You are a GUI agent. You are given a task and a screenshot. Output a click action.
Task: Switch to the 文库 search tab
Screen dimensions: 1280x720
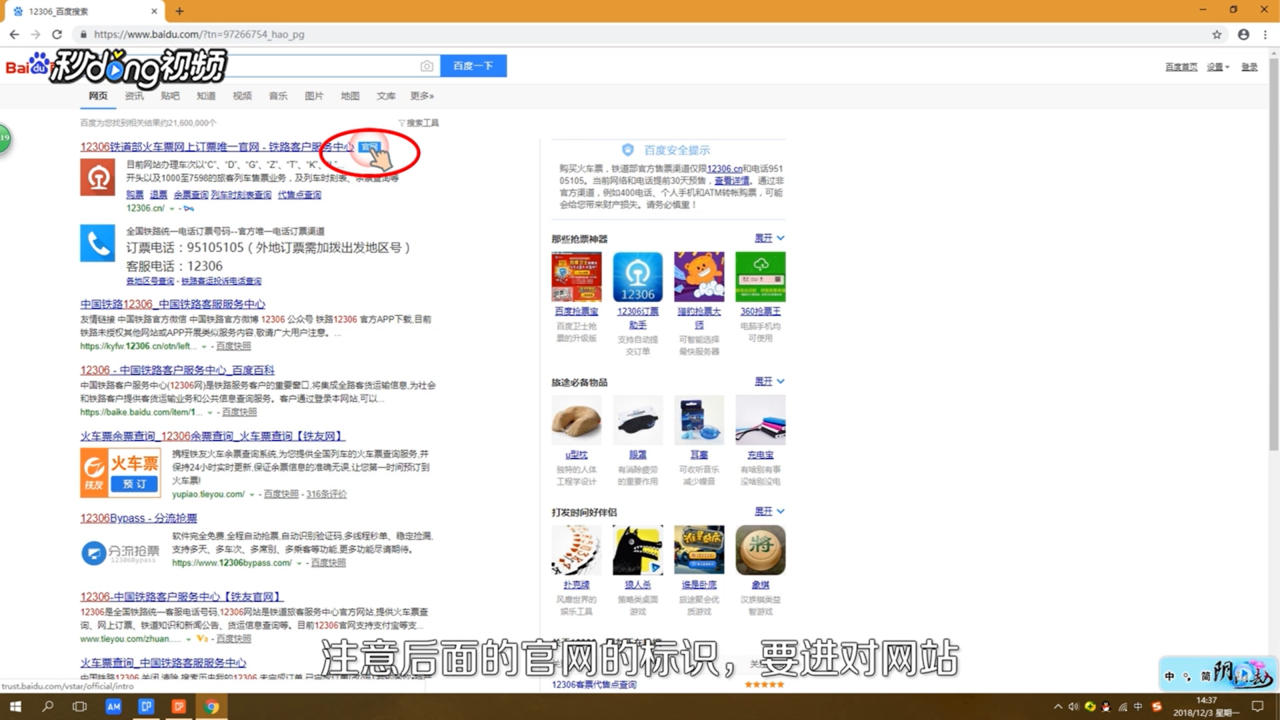coord(386,96)
